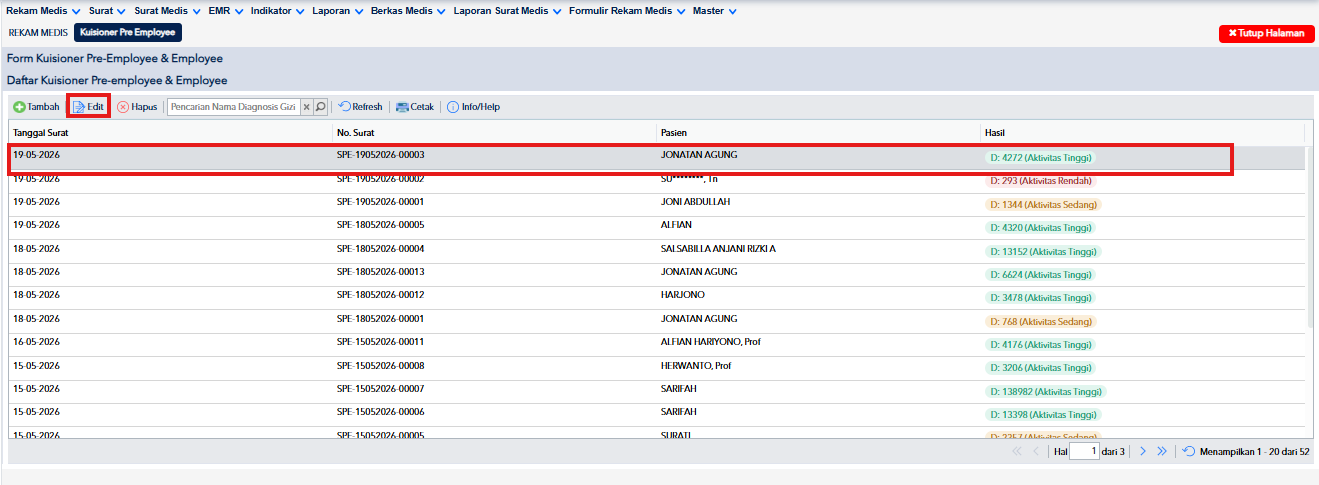Click result badge D: 3206 (Aktivitas Tinggi)

click(x=1040, y=368)
